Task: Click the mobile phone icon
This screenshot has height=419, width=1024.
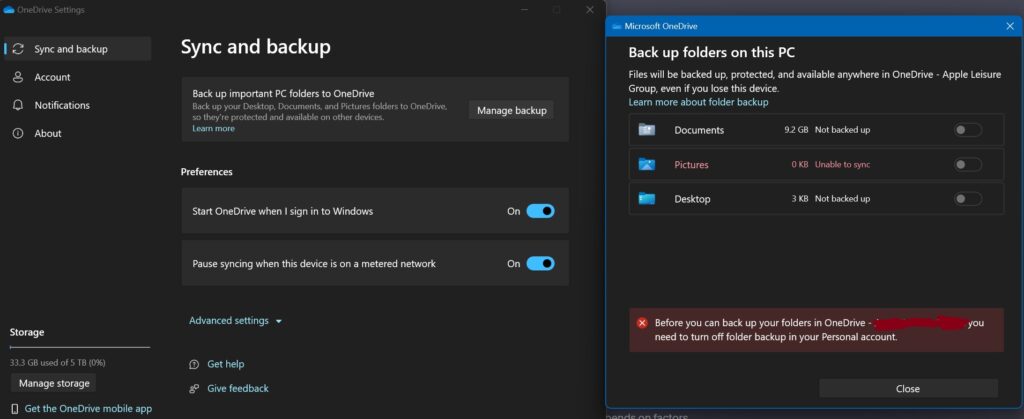Action: [15, 409]
